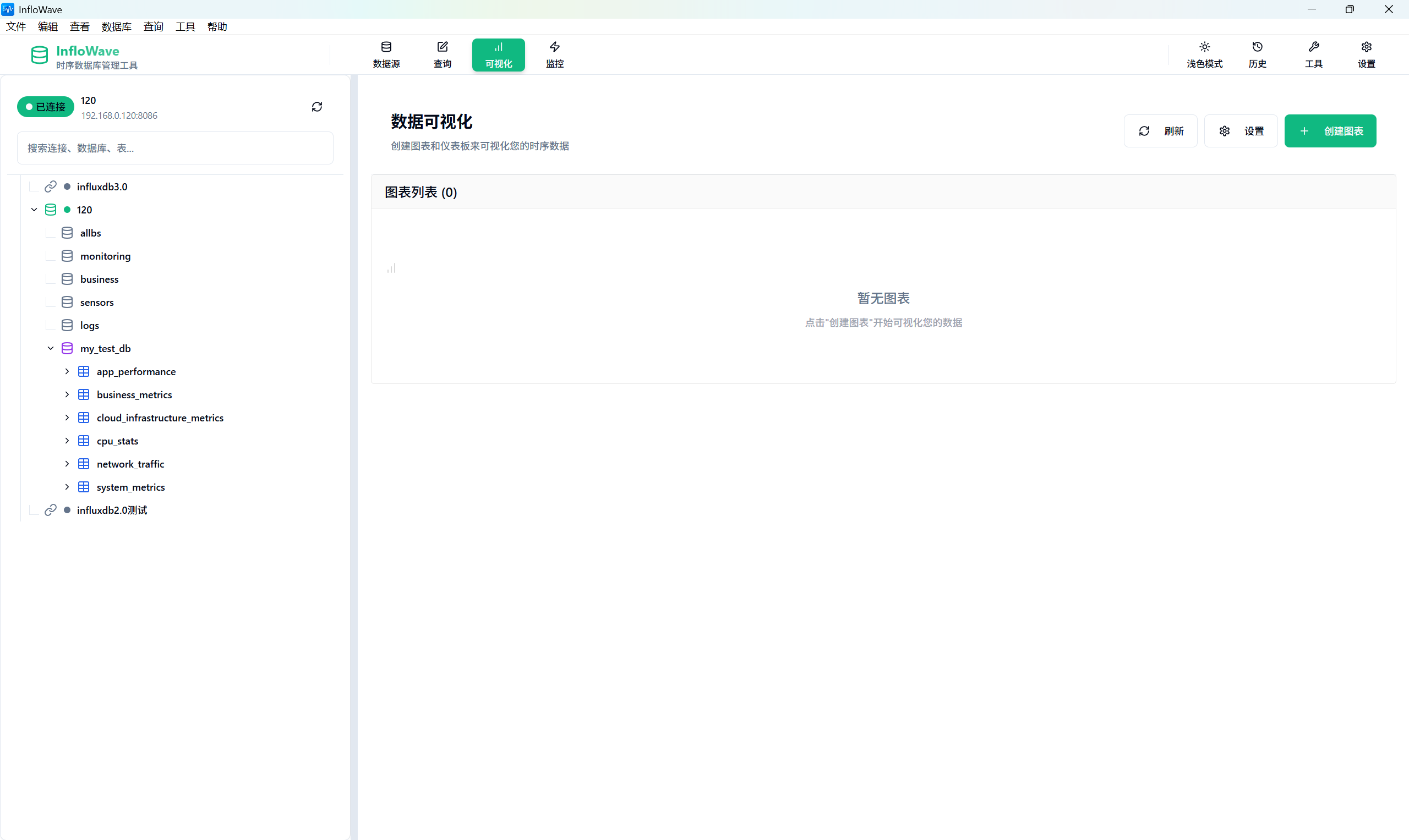Select the monitoring database
The image size is (1409, 840).
click(x=105, y=256)
